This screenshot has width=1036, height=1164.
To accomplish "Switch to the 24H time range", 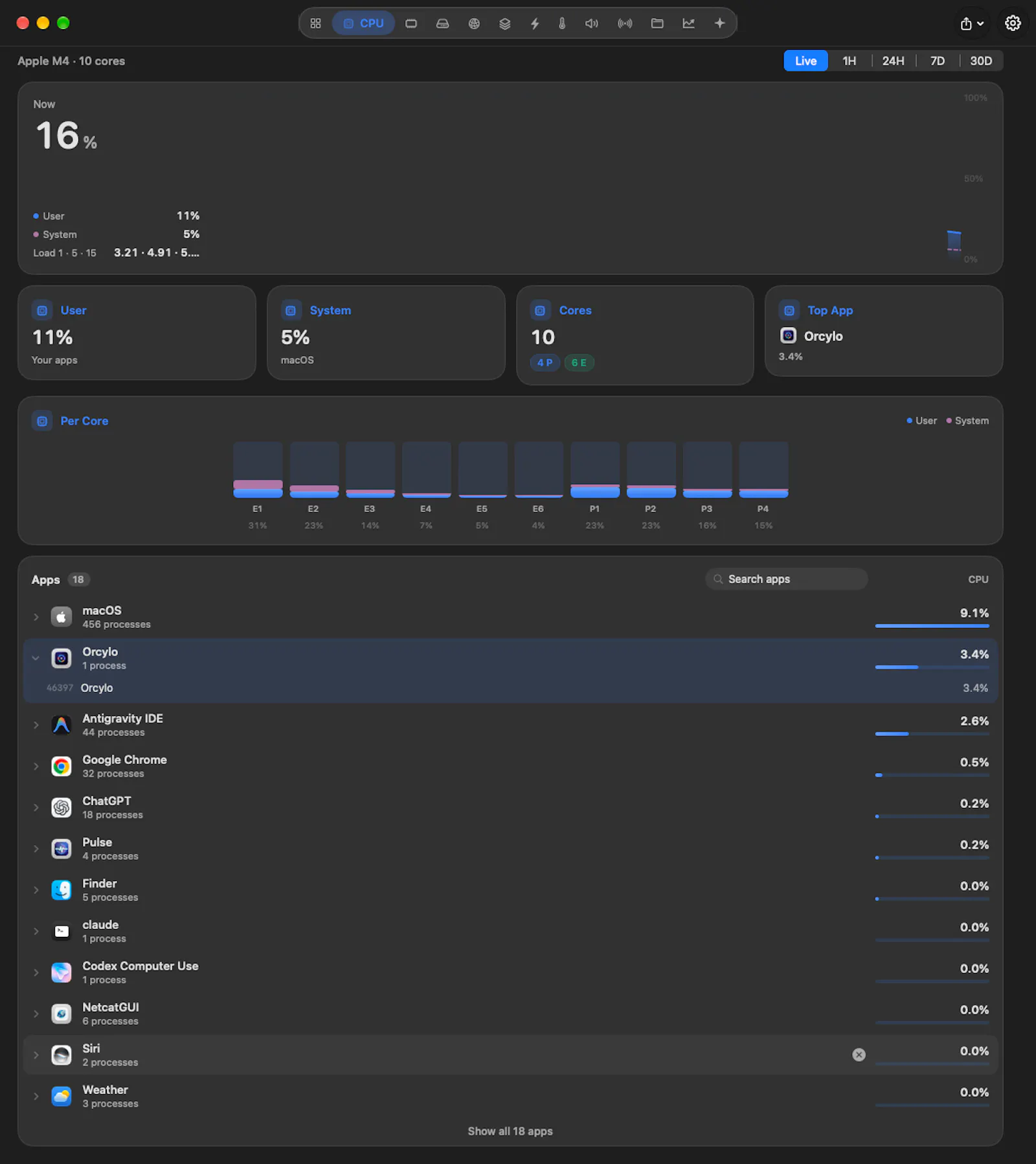I will (893, 61).
